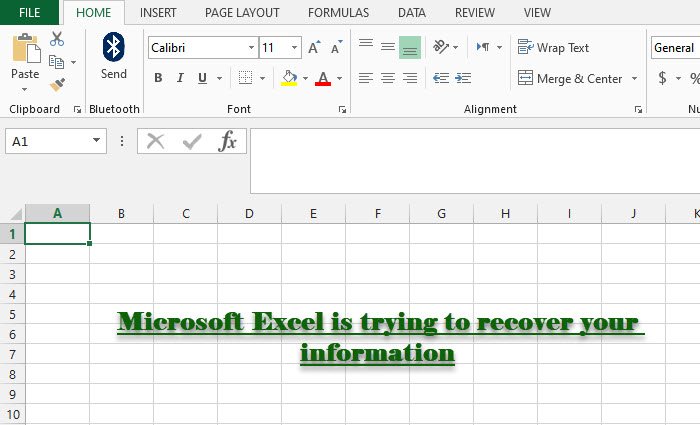Open borders dropdown arrow

coord(262,78)
